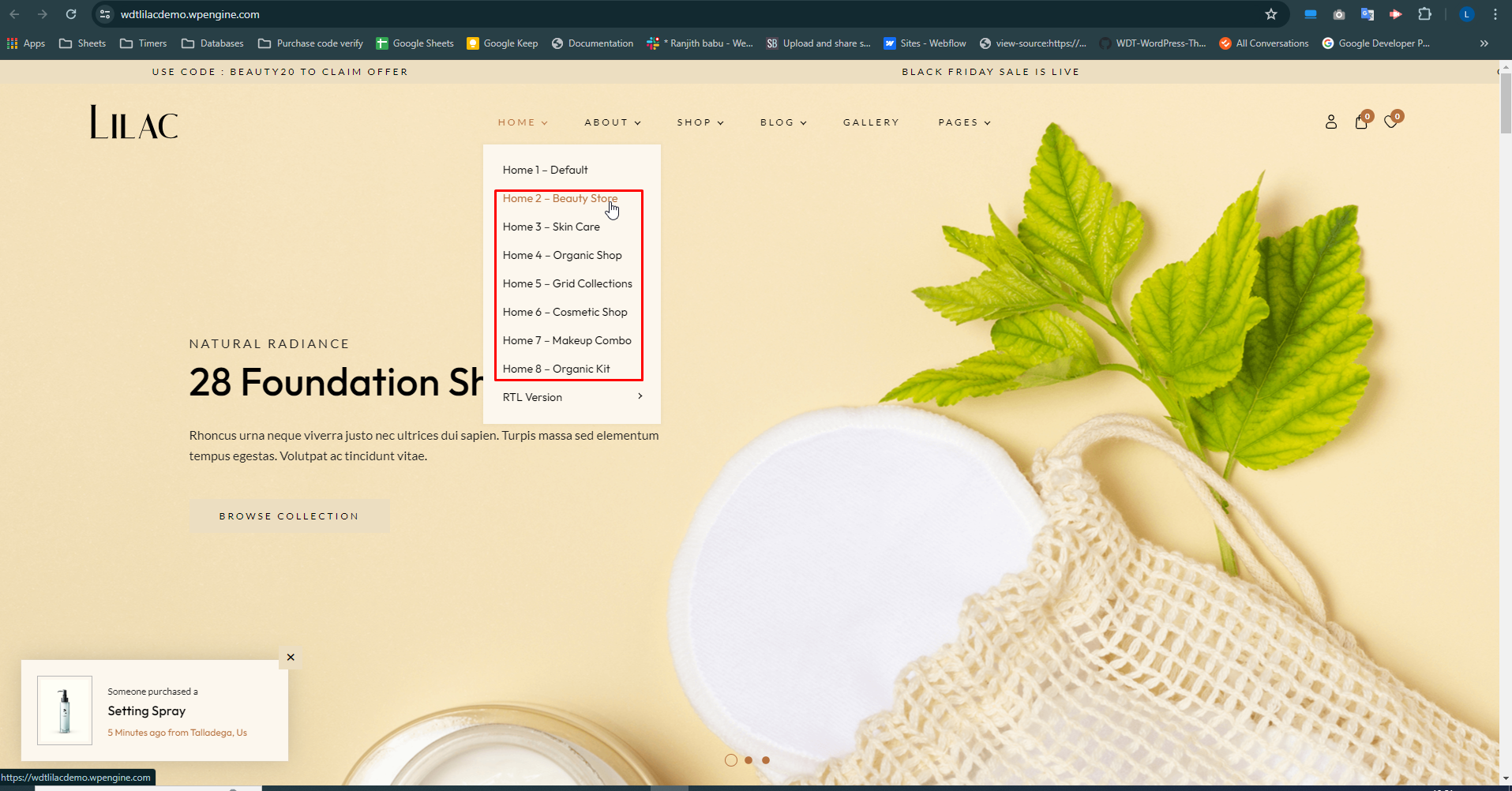Open the Timers bookmark folder

[x=143, y=43]
